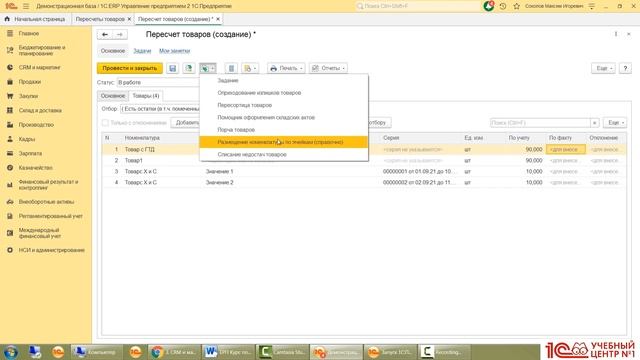Open the 1C main menu hamburger icon
This screenshot has width=640, height=360.
point(26,6)
